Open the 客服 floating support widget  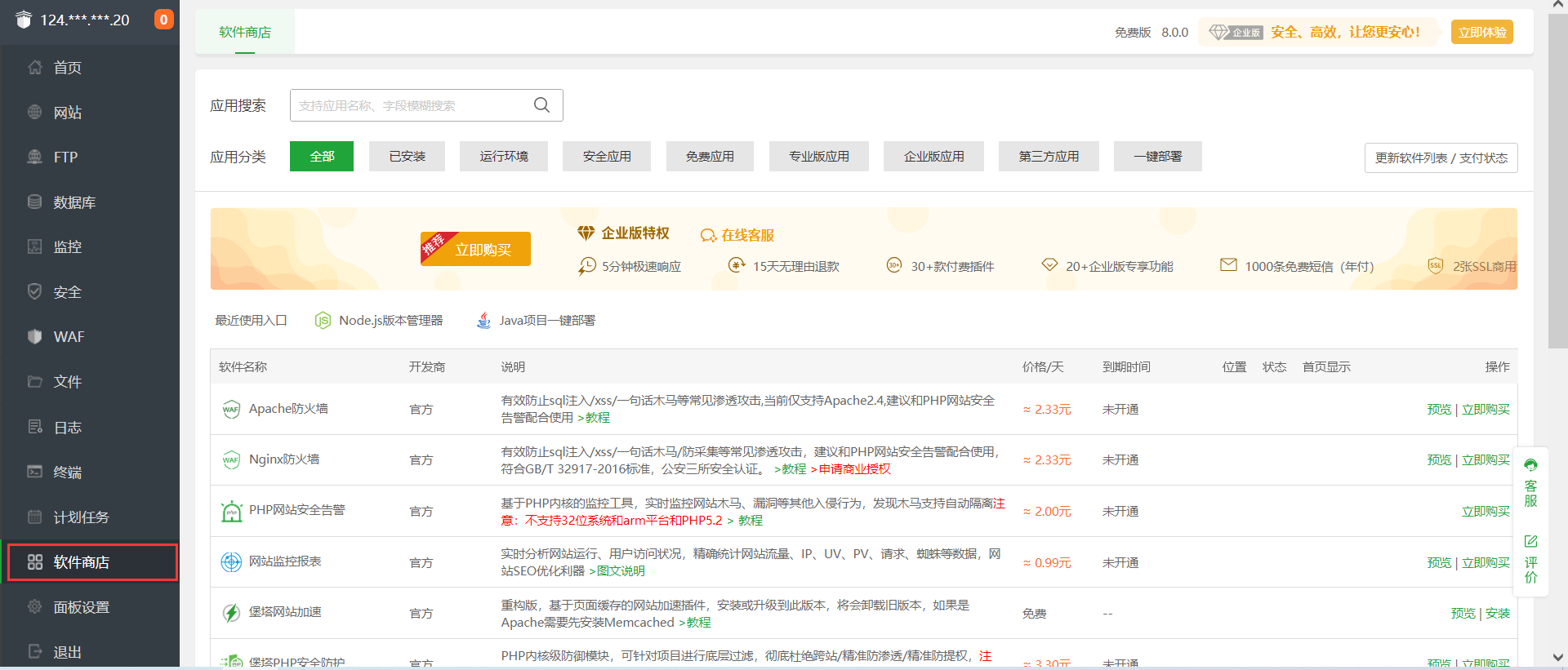pos(1531,483)
